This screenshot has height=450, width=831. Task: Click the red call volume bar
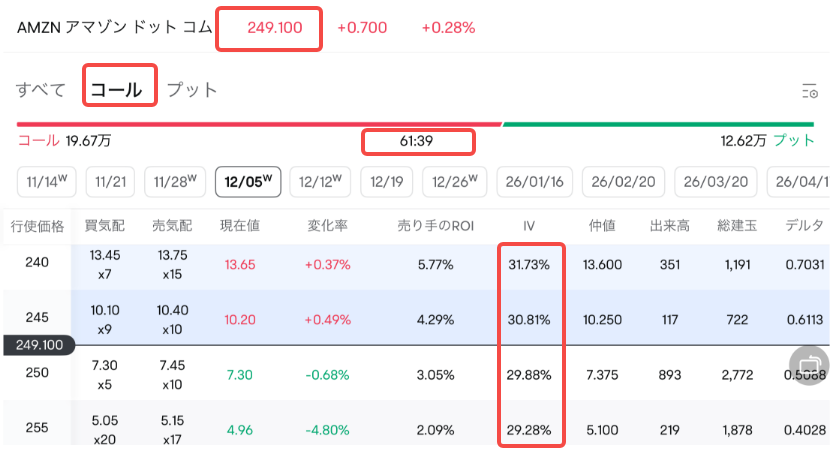click(259, 125)
